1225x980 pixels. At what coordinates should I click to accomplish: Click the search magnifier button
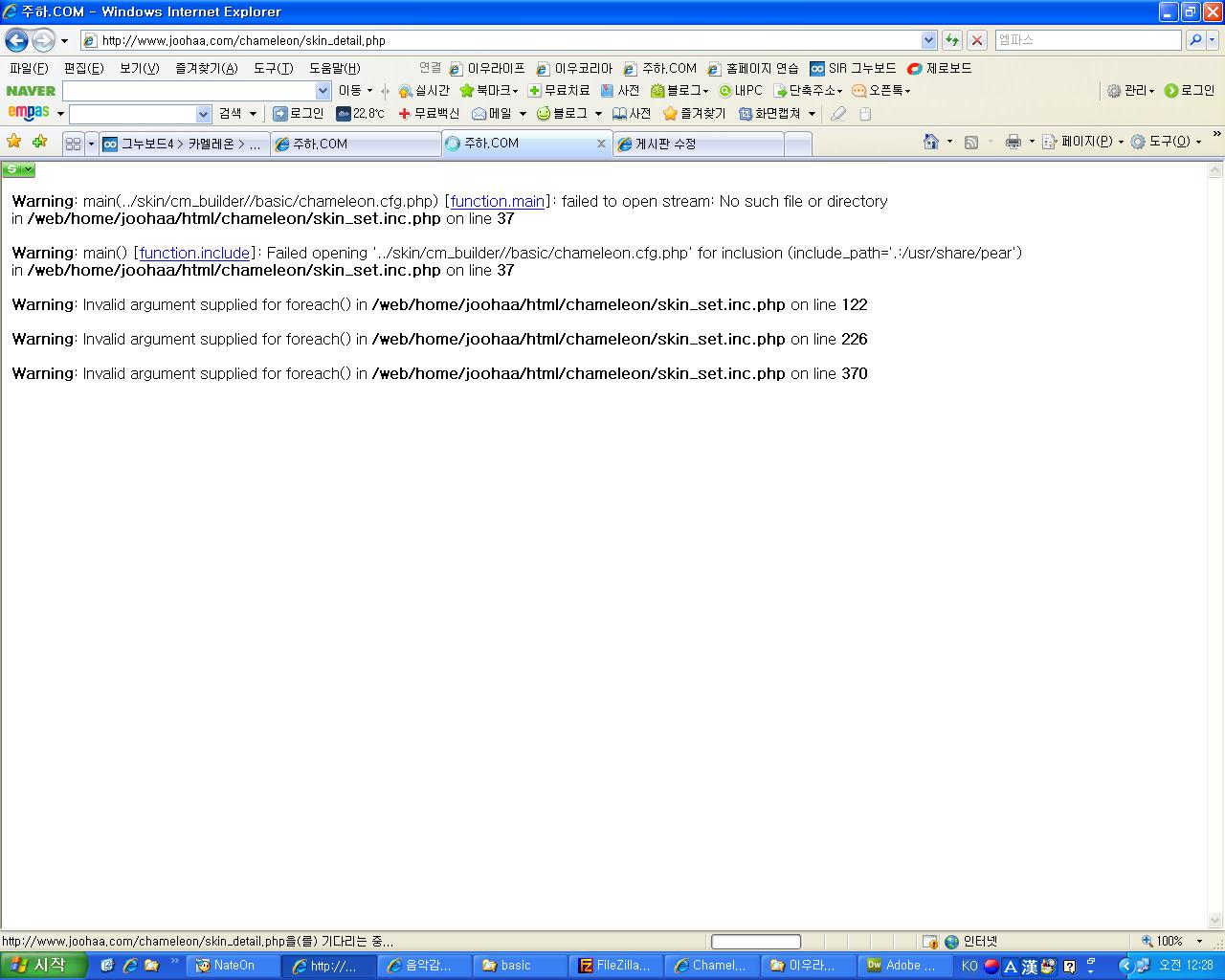pos(1194,40)
